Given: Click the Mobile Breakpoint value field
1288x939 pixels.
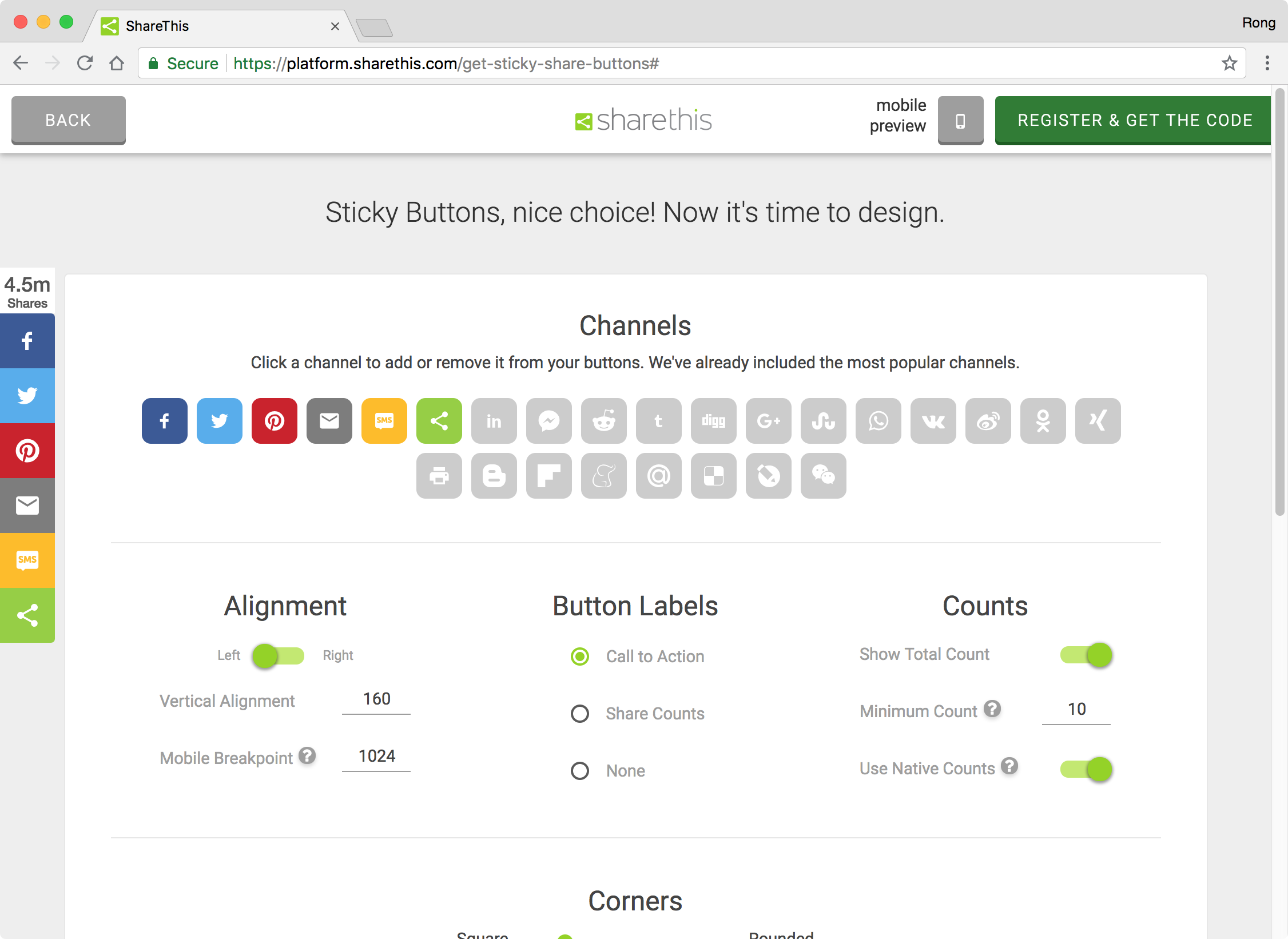Looking at the screenshot, I should coord(376,757).
